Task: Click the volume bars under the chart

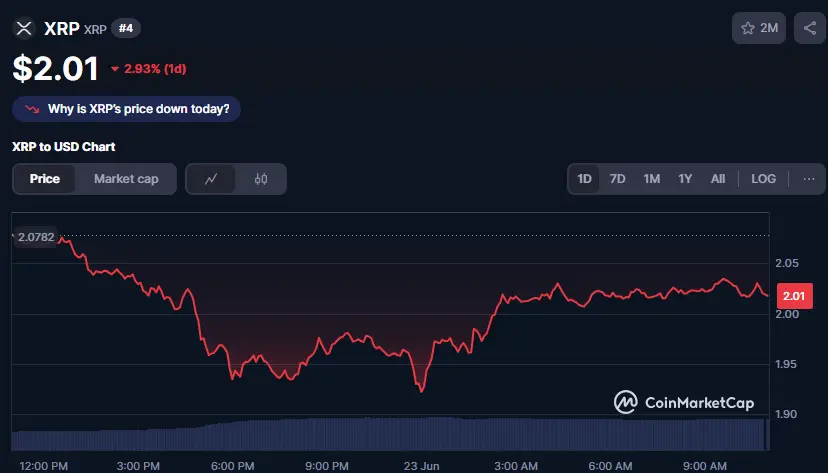Action: tap(391, 434)
